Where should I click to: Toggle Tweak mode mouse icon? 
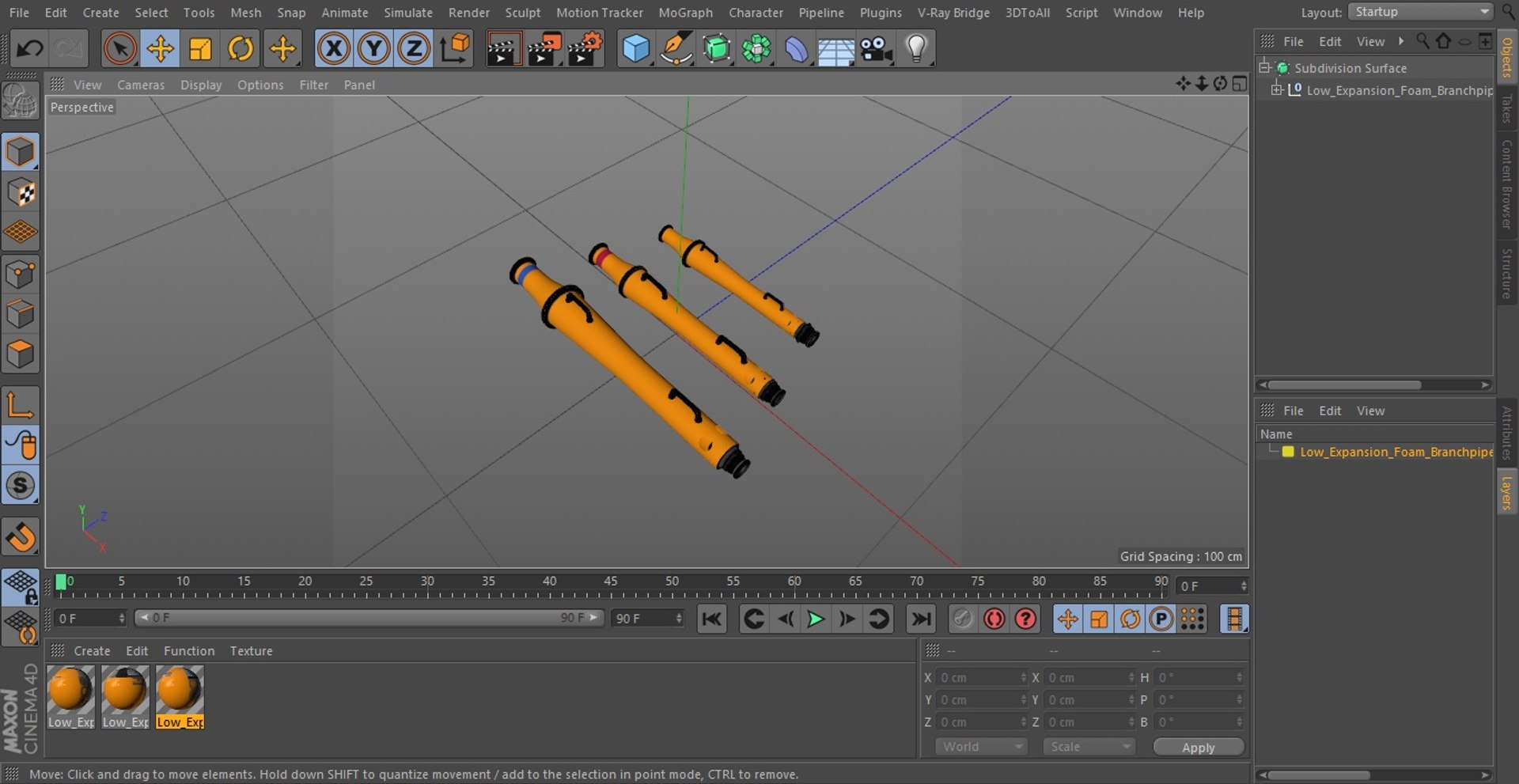[21, 445]
